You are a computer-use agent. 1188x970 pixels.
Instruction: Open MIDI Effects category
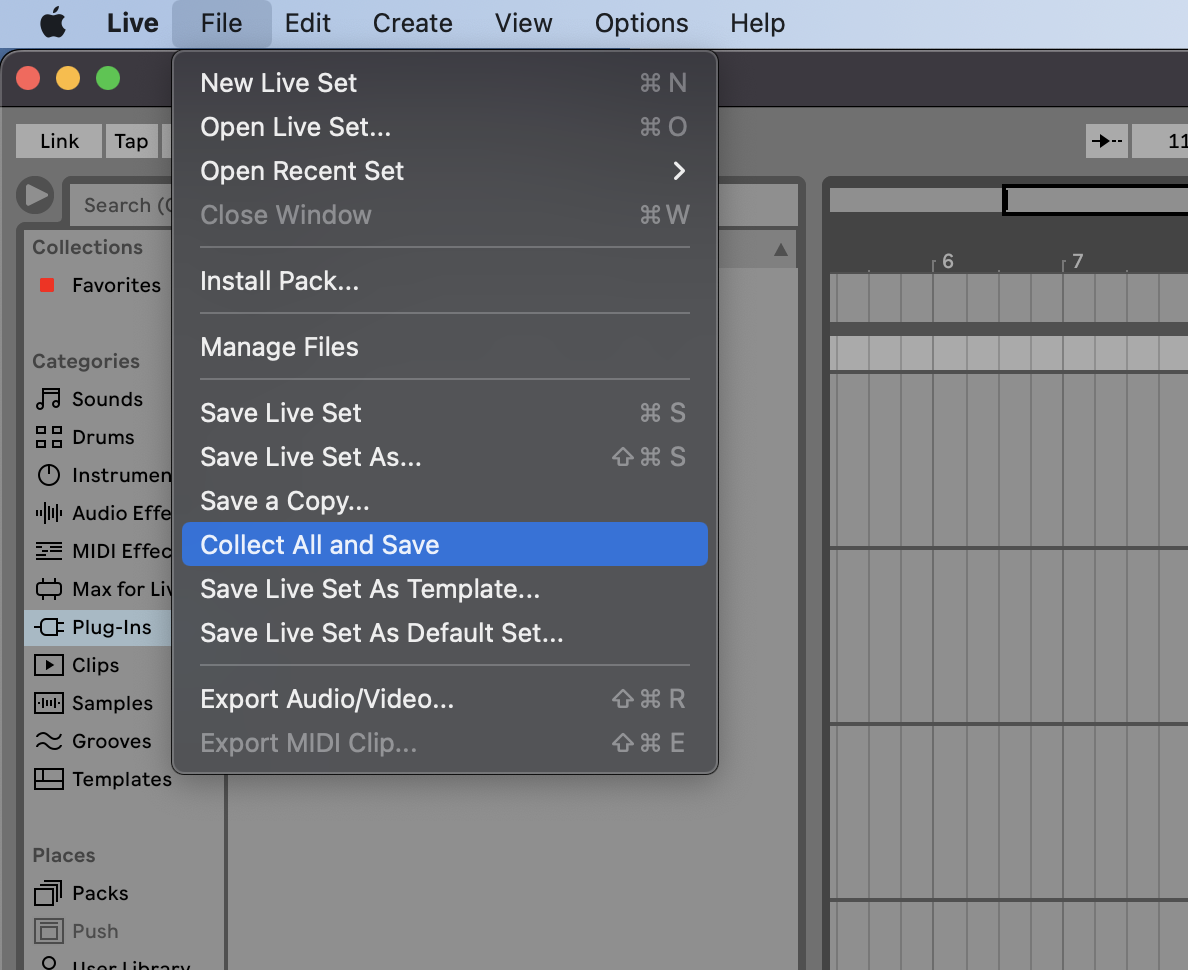tap(98, 551)
